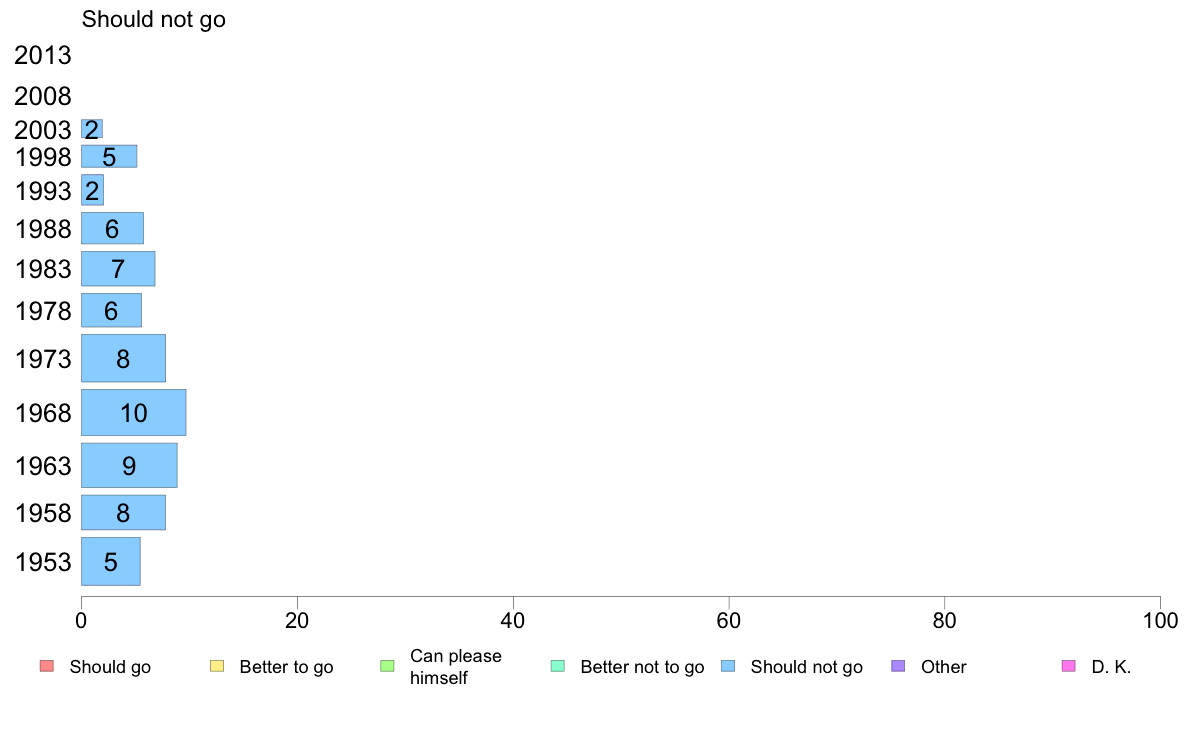
Task: Click the 1988 bar labeled 6
Action: [x=112, y=228]
